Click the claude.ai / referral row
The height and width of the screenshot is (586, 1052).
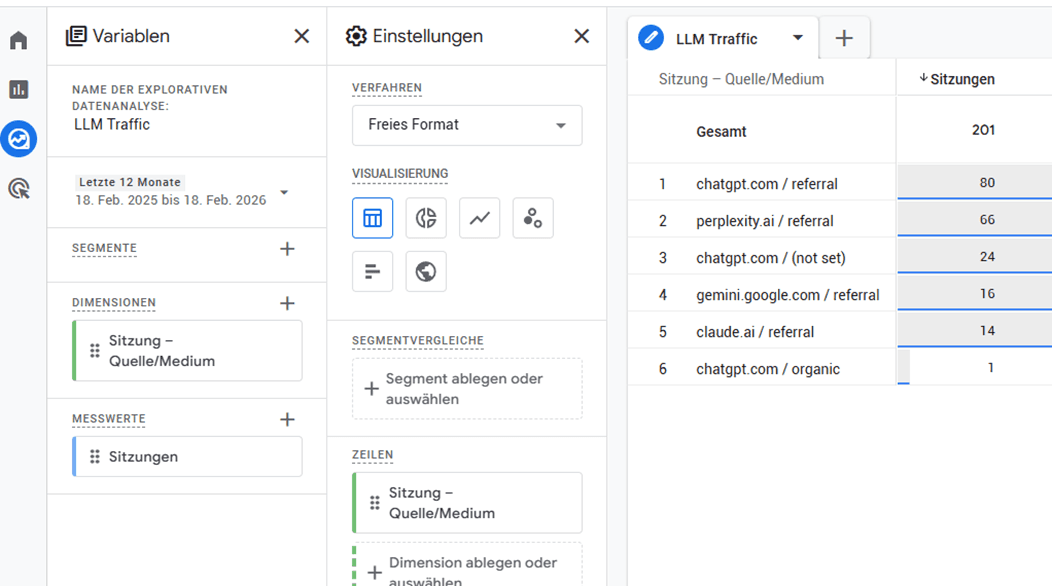tap(840, 331)
